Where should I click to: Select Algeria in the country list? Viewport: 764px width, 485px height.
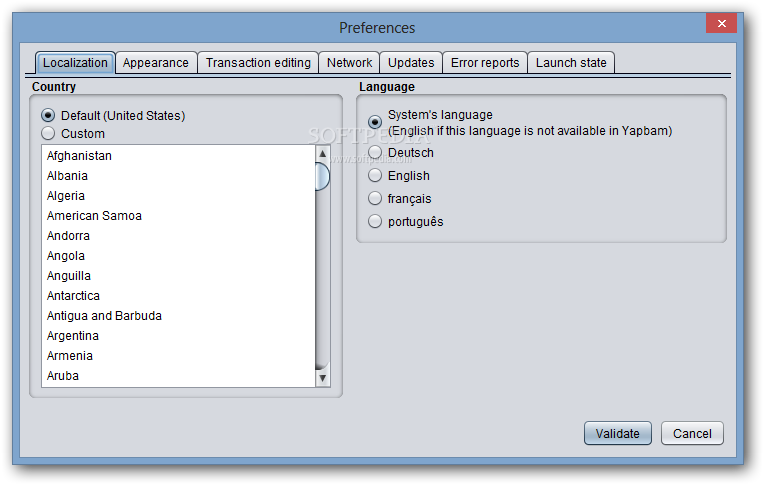point(179,195)
